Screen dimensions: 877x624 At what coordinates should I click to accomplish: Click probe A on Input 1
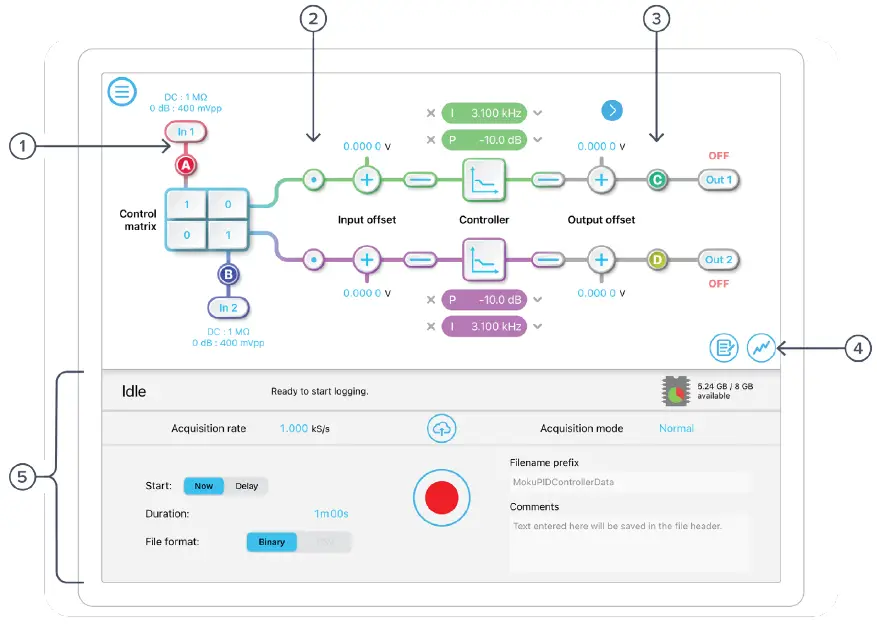coord(185,164)
